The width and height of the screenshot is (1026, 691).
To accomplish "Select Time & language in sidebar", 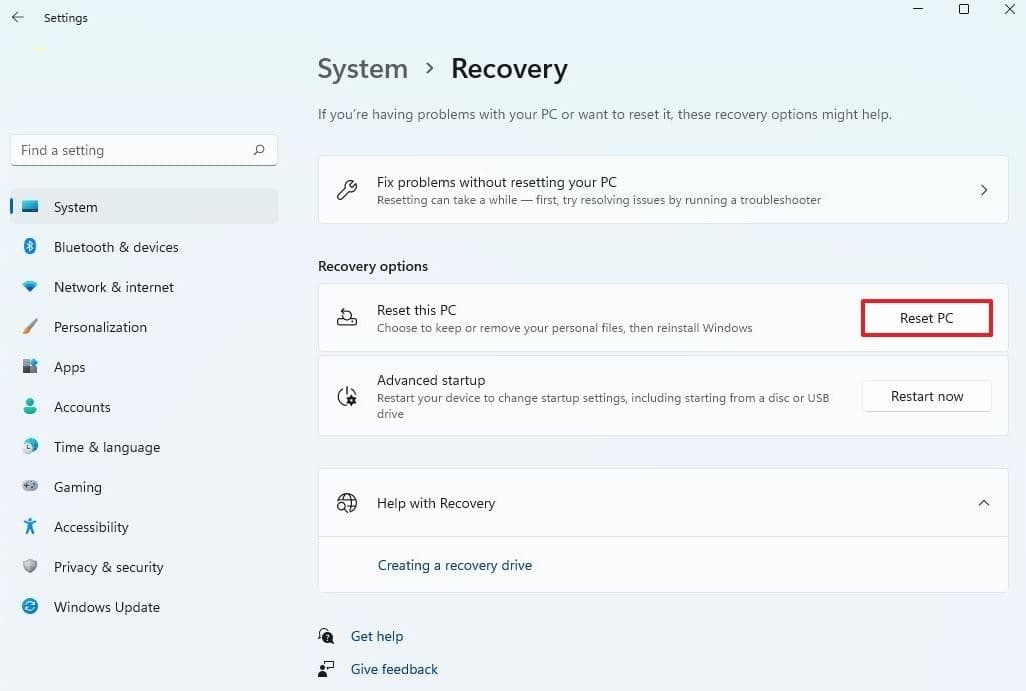I will point(106,447).
